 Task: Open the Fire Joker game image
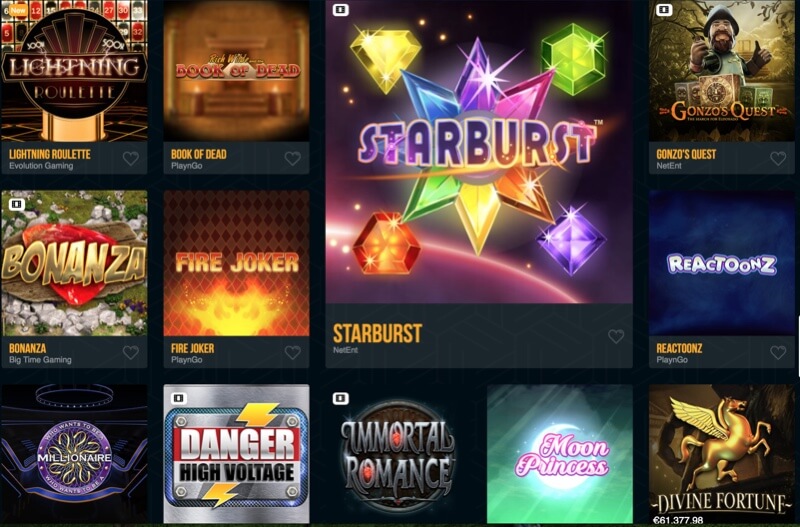pyautogui.click(x=236, y=263)
